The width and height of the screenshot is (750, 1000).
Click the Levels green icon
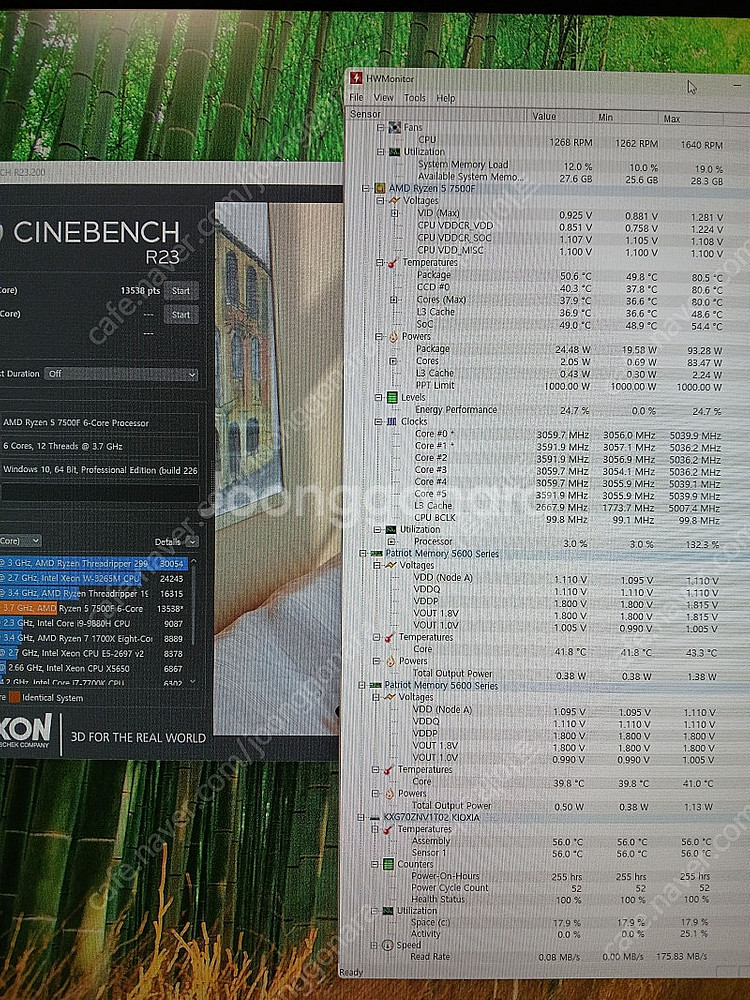(392, 397)
